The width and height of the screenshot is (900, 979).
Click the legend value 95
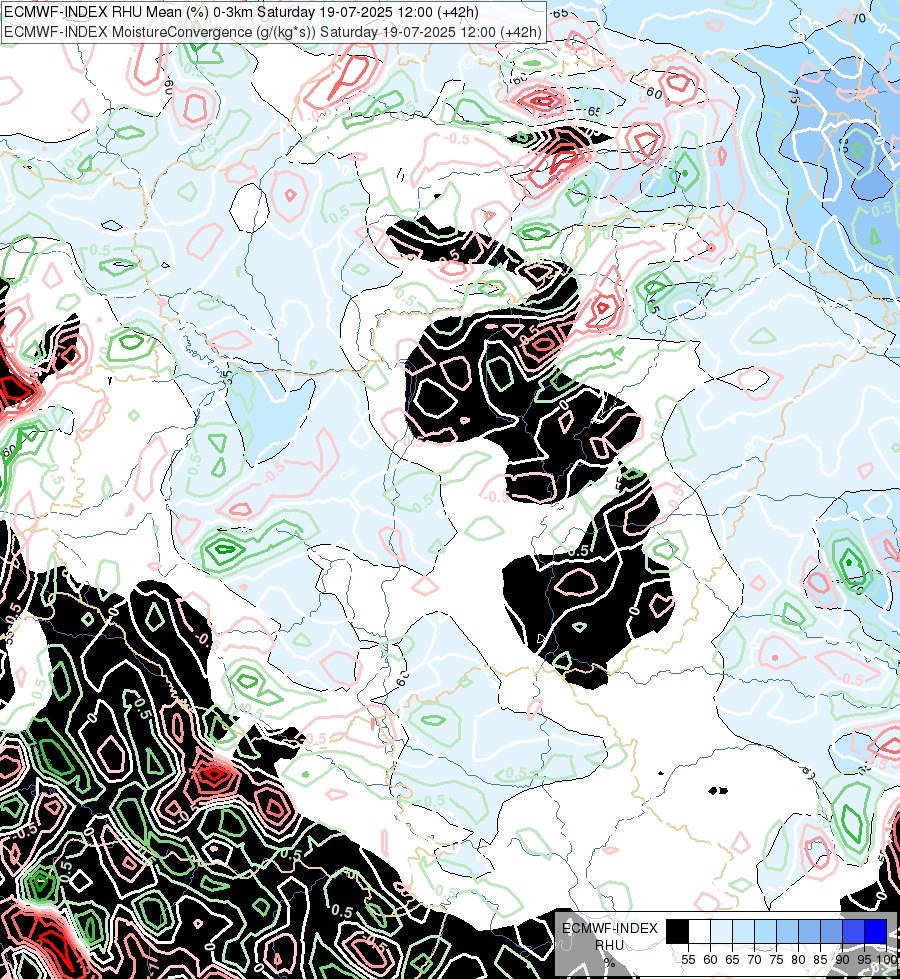[864, 960]
